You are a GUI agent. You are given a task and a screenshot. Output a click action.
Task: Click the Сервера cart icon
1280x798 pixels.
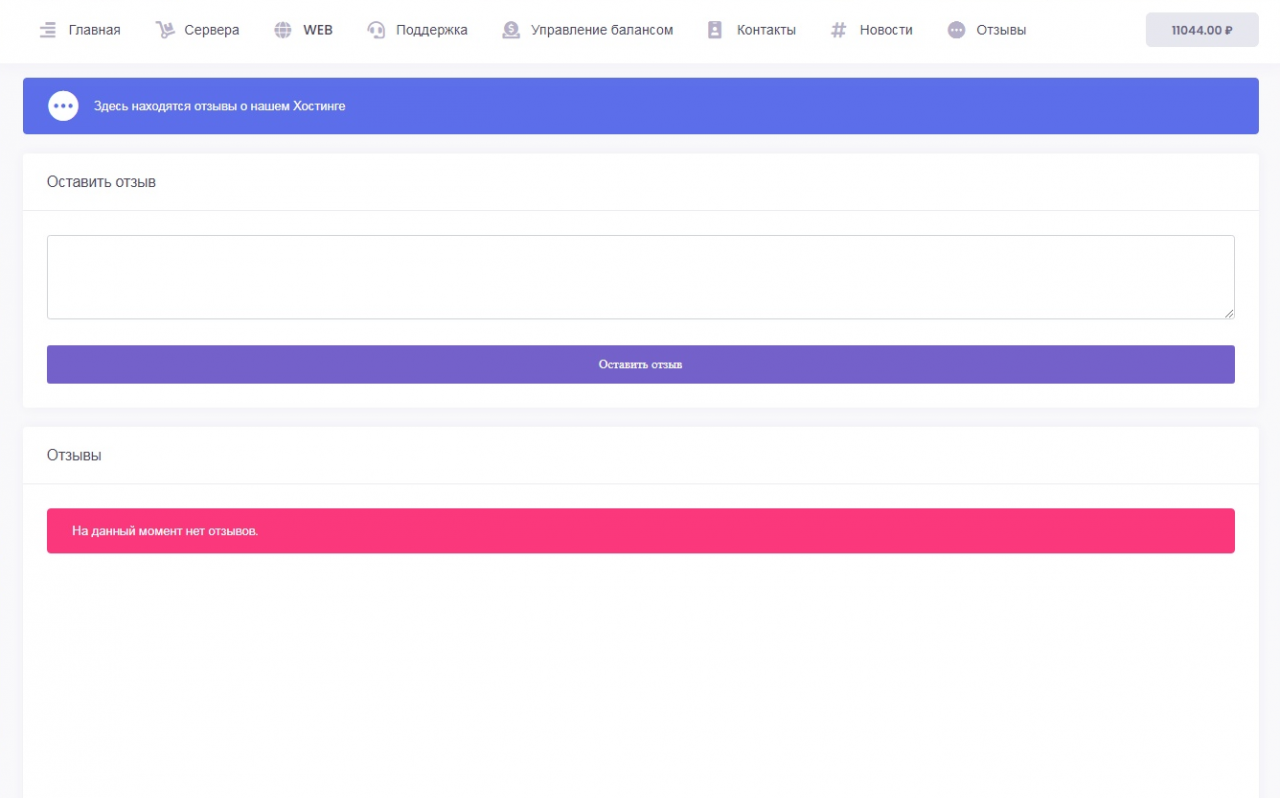click(x=165, y=30)
